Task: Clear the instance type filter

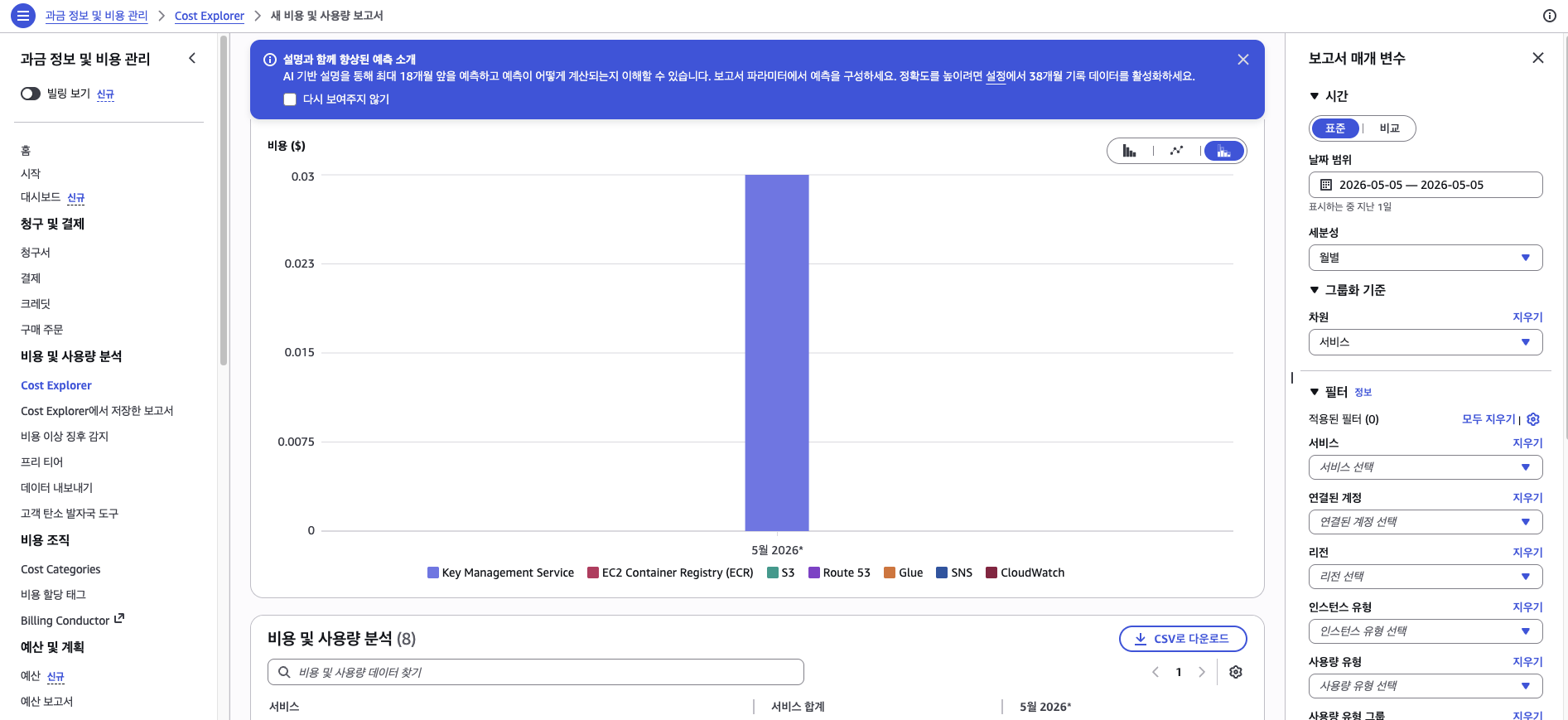Action: point(1527,607)
